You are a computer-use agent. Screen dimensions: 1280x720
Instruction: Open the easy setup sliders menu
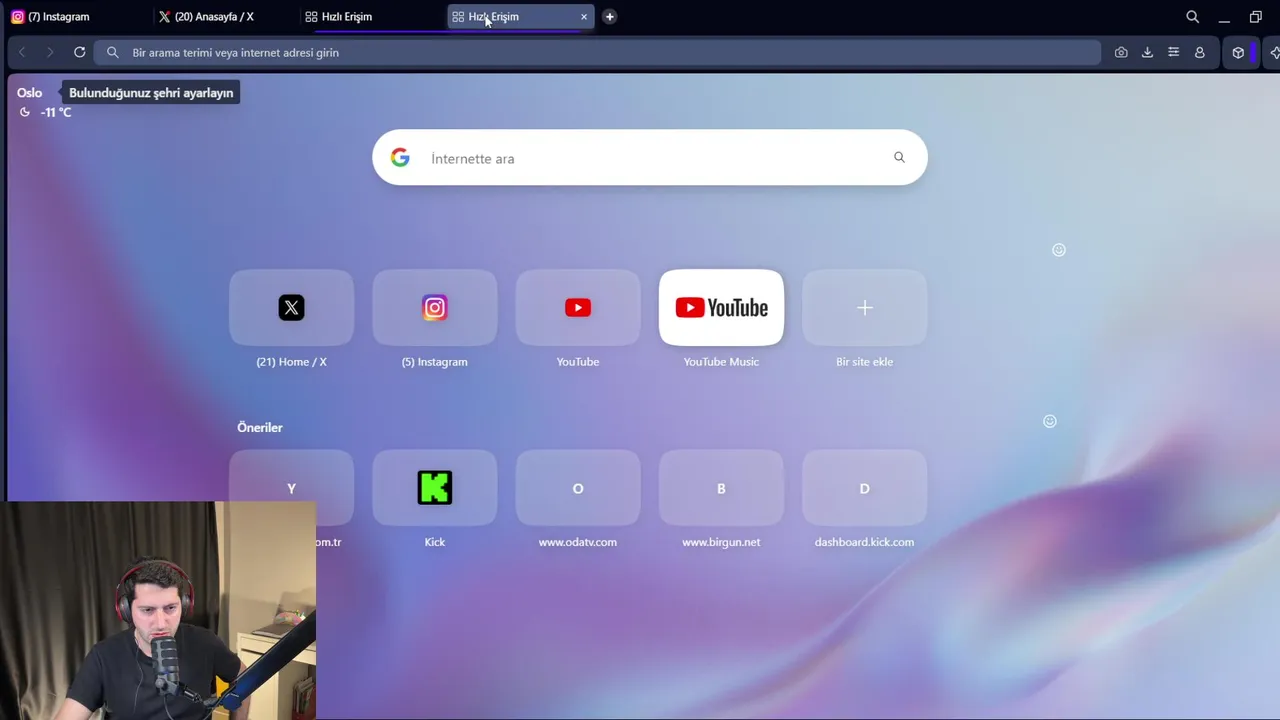(x=1174, y=52)
